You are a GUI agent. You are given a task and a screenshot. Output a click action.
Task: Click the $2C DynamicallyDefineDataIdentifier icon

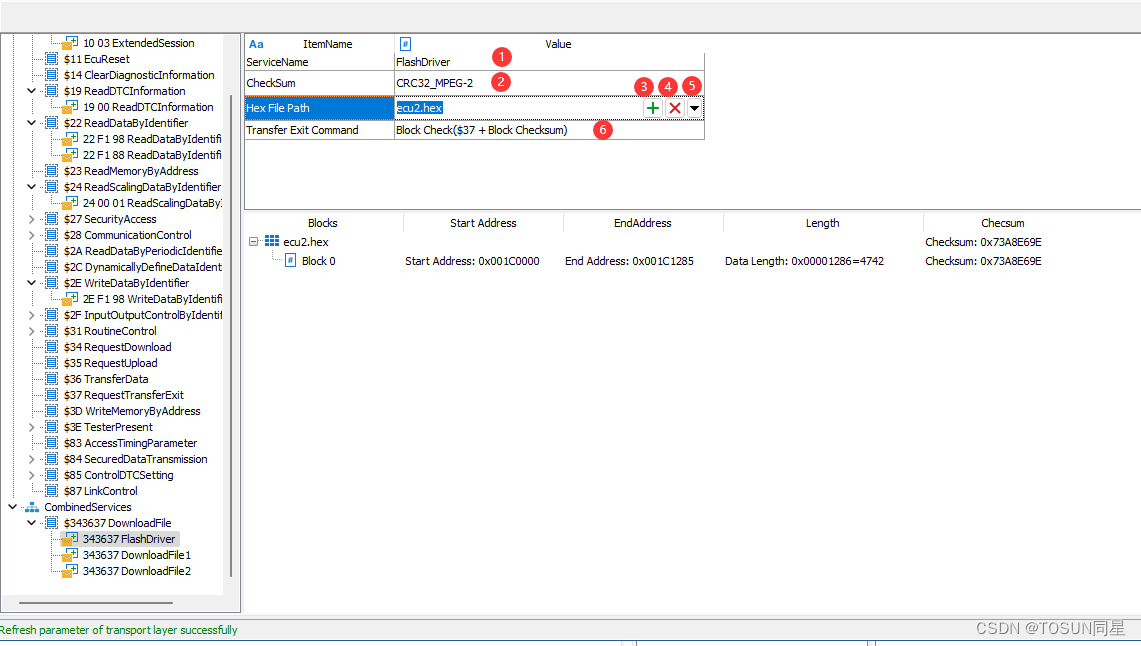click(52, 267)
